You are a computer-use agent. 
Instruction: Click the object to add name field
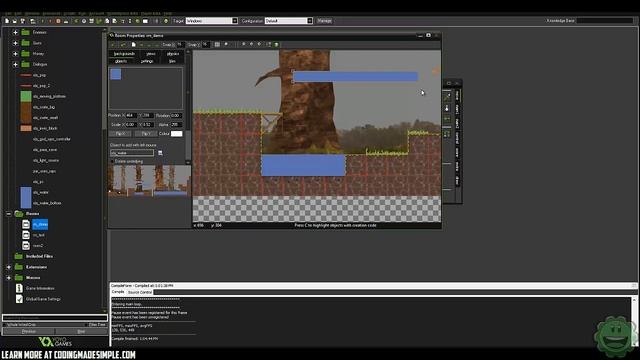point(132,153)
